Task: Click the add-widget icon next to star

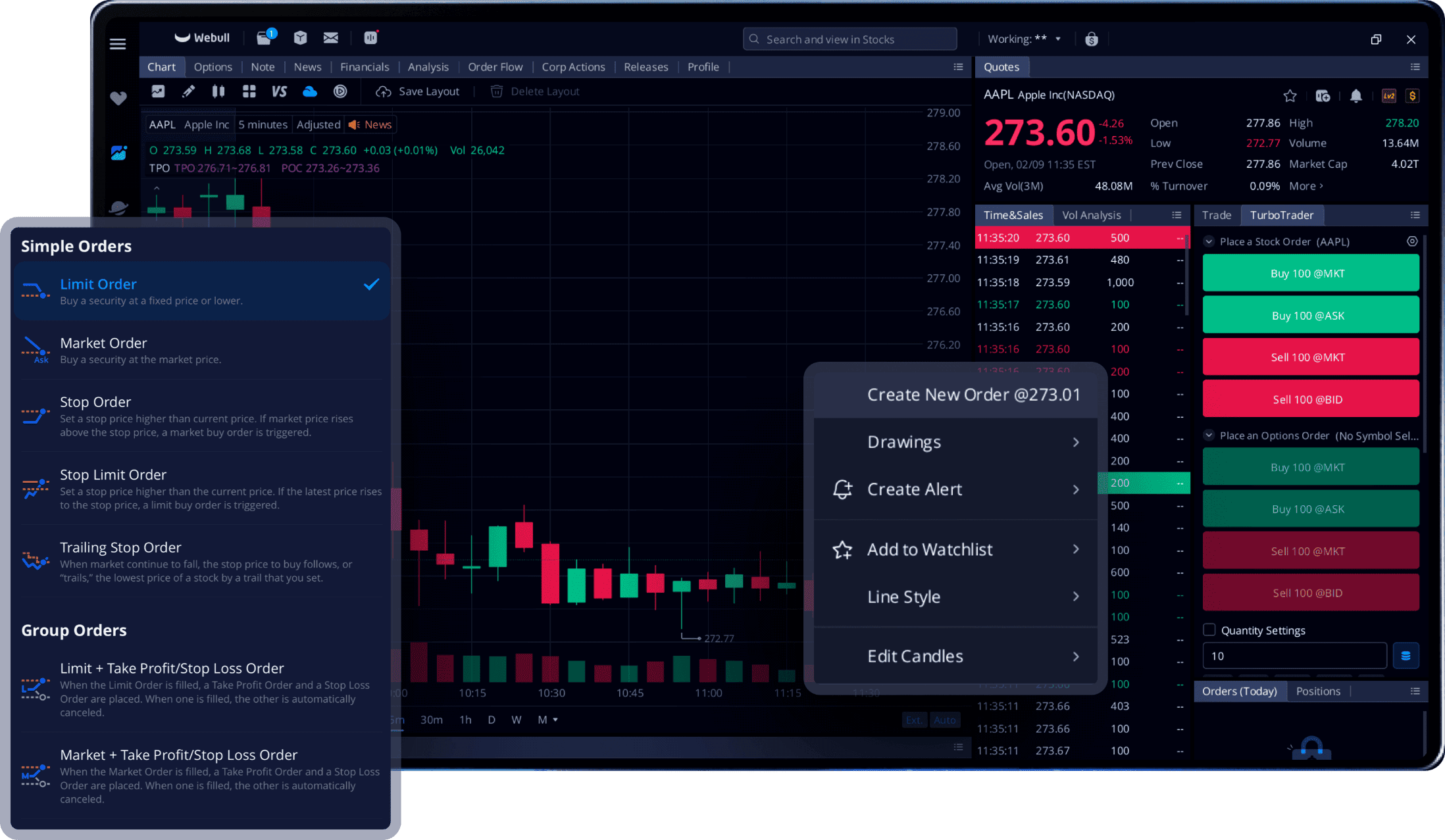Action: [x=1323, y=96]
